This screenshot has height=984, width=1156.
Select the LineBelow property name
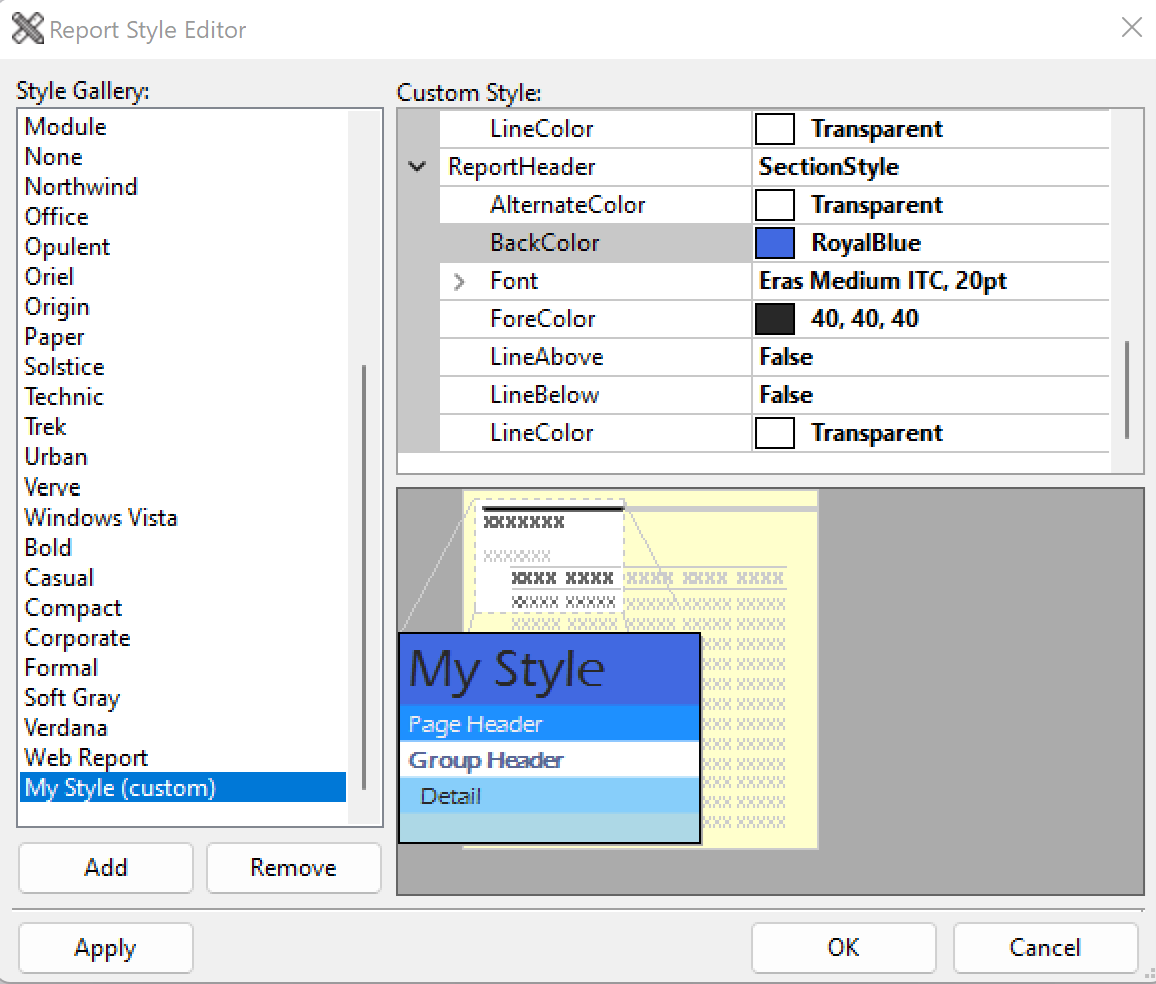point(545,395)
